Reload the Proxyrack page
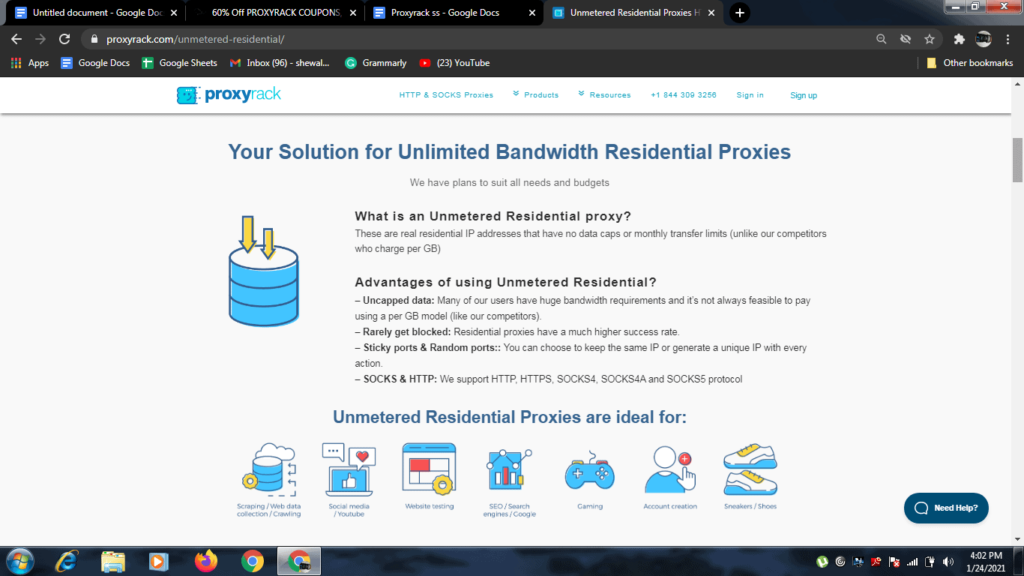The height and width of the screenshot is (576, 1024). pyautogui.click(x=64, y=39)
